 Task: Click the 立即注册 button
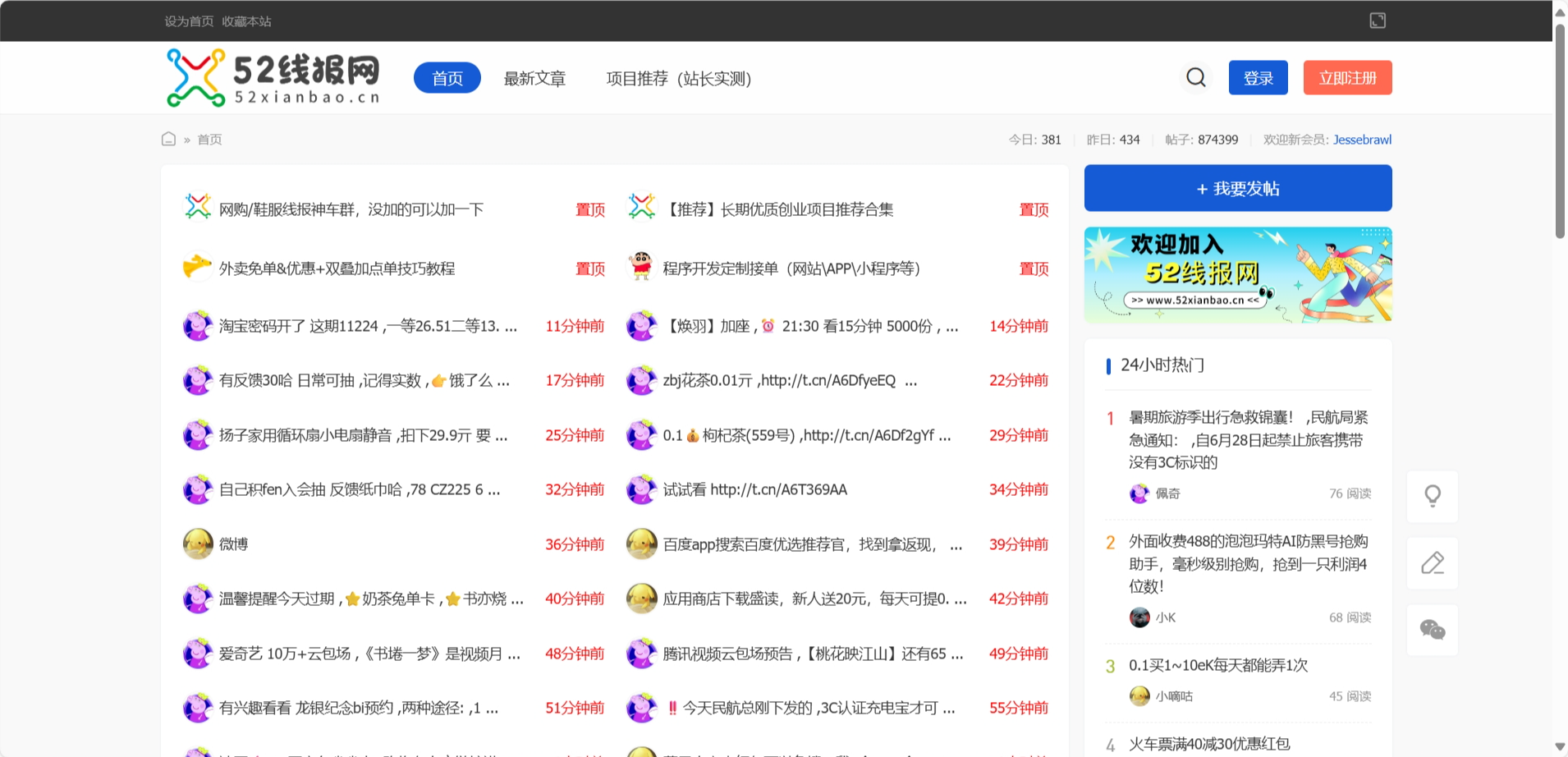coord(1346,76)
